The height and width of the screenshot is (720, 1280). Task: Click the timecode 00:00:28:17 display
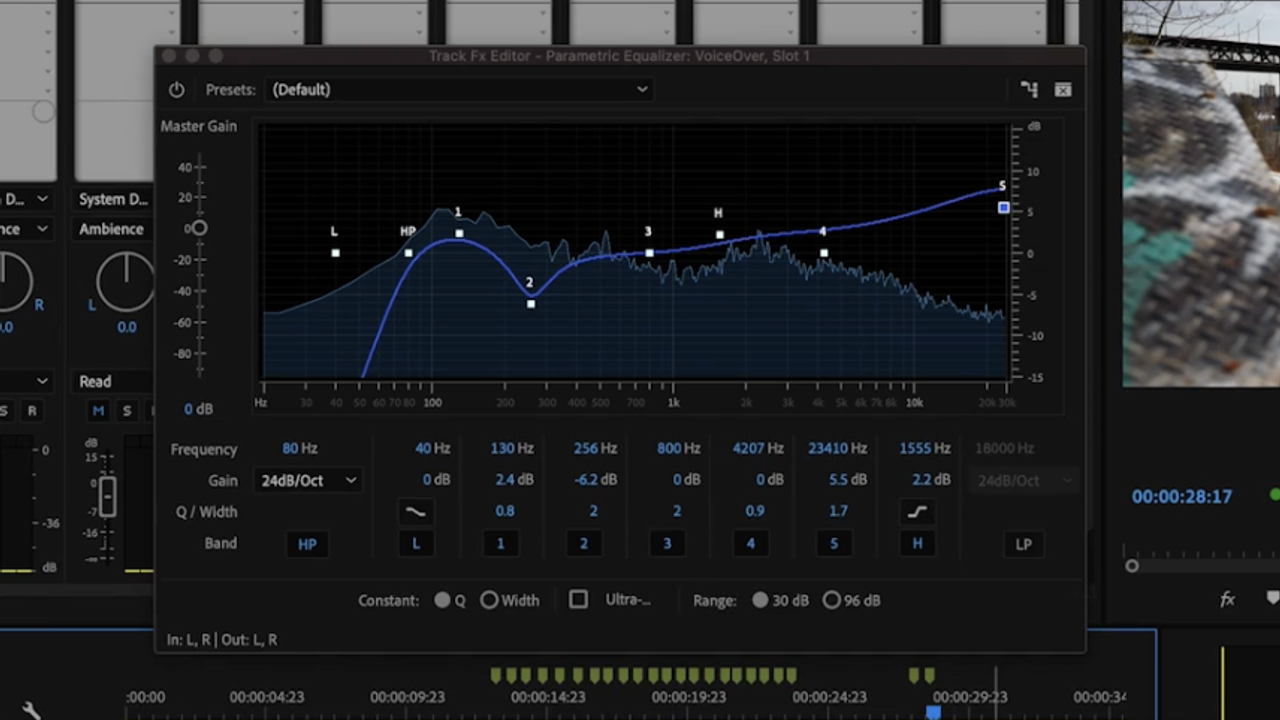pyautogui.click(x=1181, y=496)
